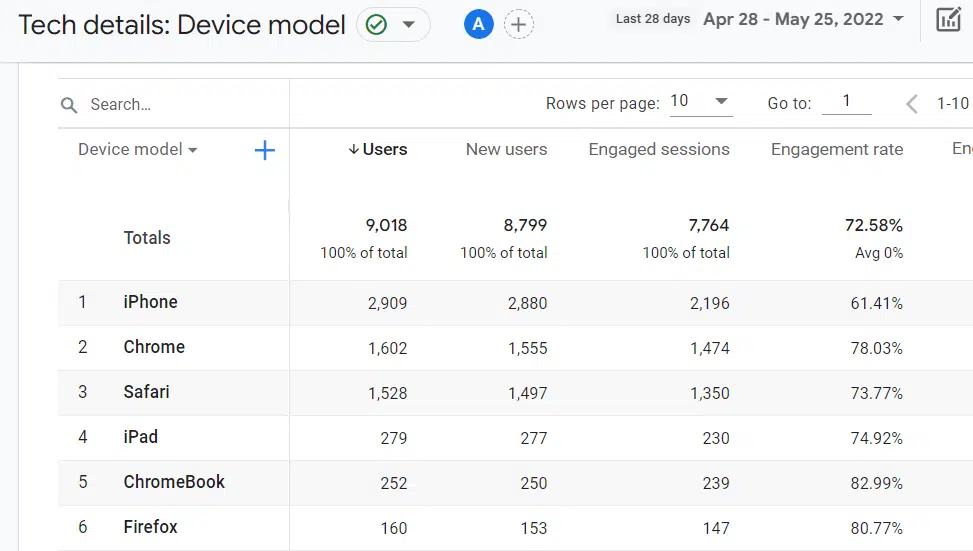Sort by the Engaged sessions column
The image size is (973, 551).
click(x=658, y=150)
